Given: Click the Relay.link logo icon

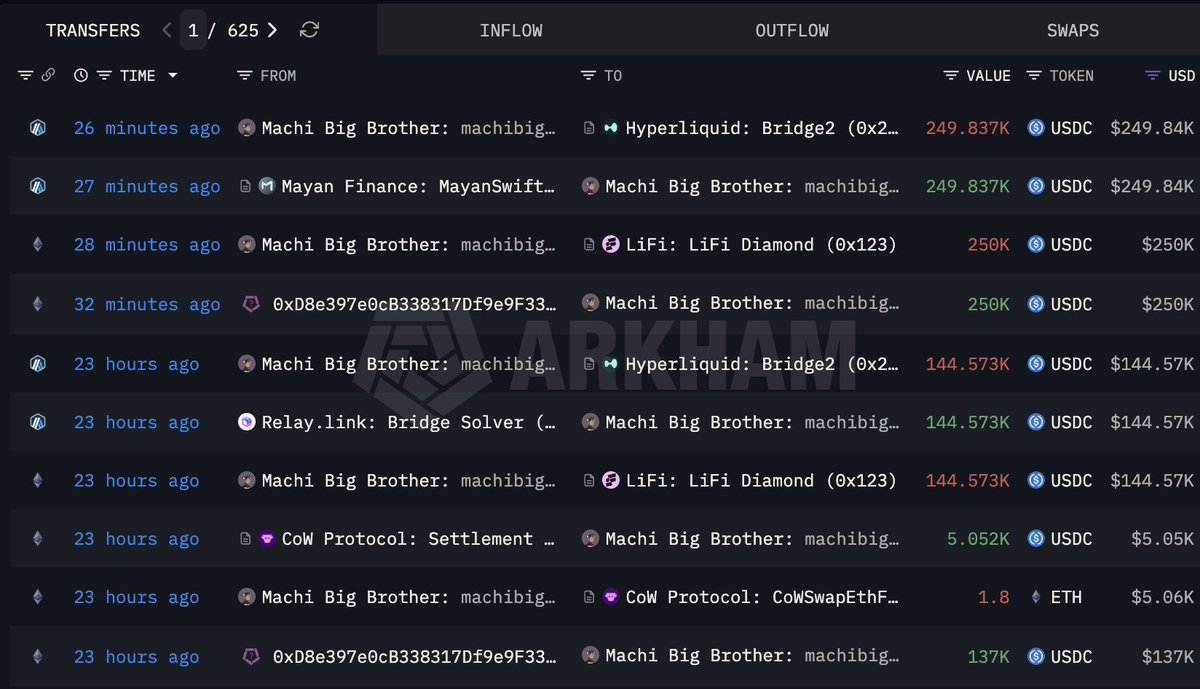Looking at the screenshot, I should [246, 422].
